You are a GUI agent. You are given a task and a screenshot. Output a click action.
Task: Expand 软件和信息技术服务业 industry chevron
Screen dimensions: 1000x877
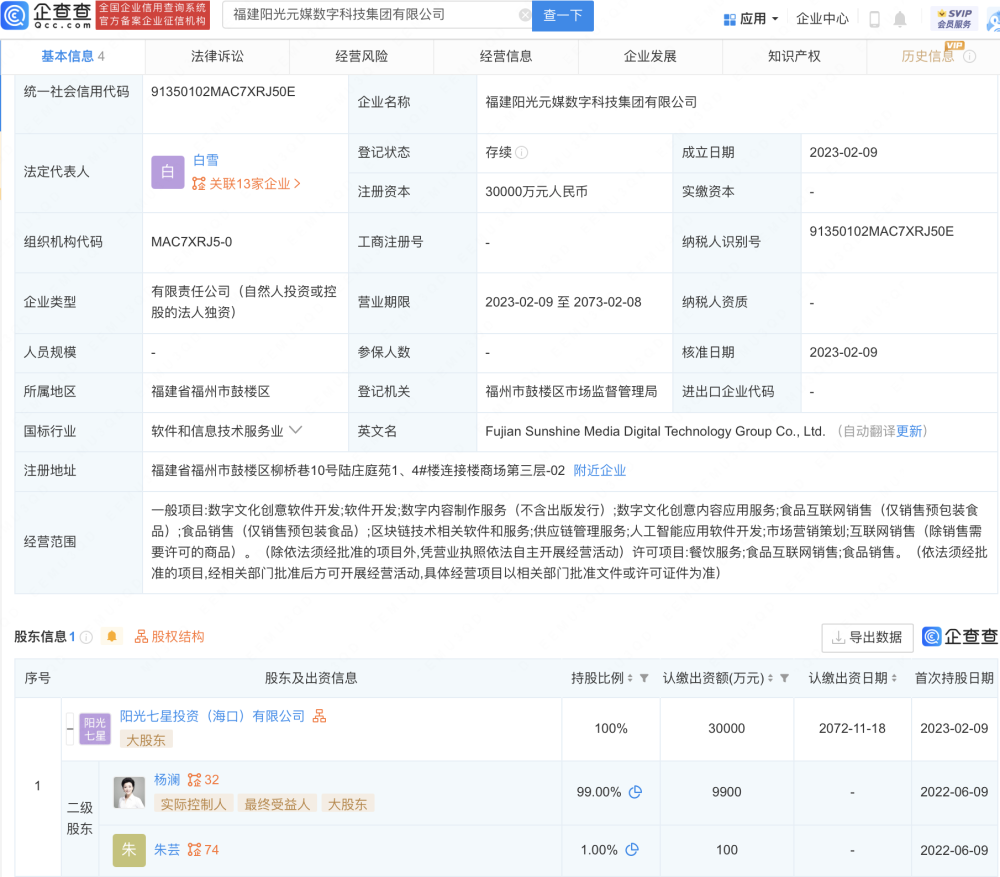pyautogui.click(x=295, y=431)
